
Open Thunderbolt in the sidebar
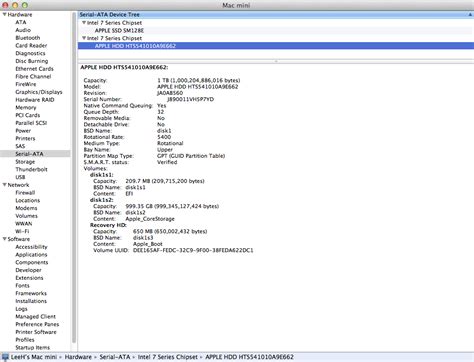[31, 169]
